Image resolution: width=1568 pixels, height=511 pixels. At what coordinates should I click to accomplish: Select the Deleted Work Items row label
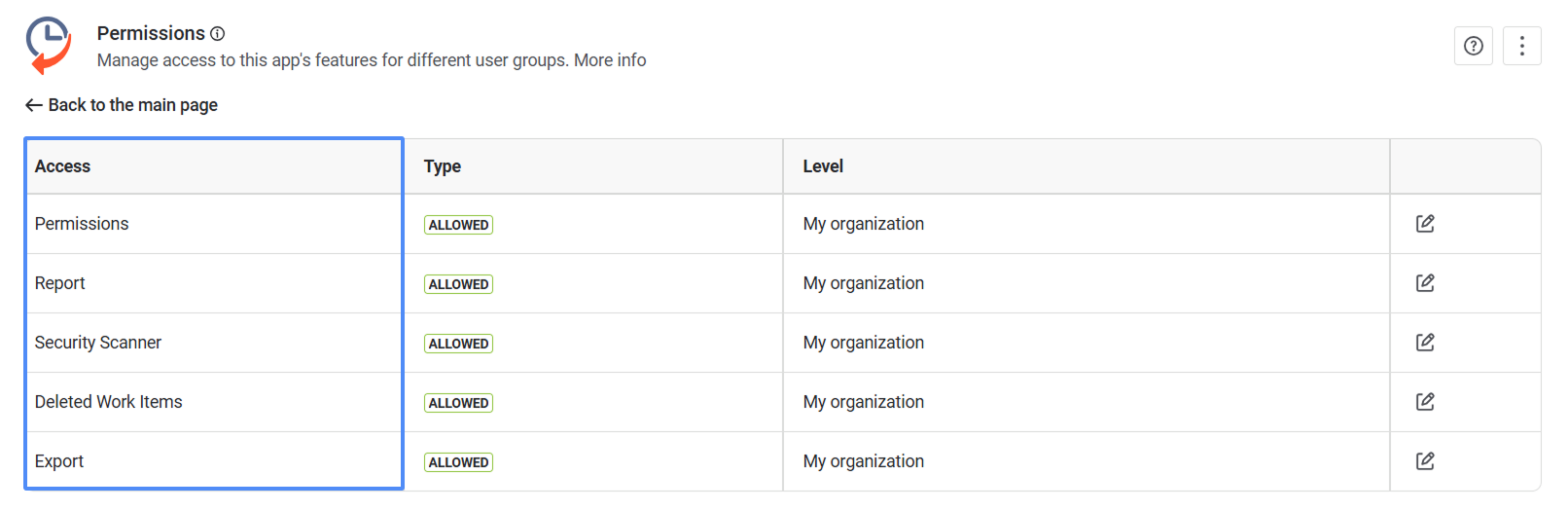(x=109, y=402)
